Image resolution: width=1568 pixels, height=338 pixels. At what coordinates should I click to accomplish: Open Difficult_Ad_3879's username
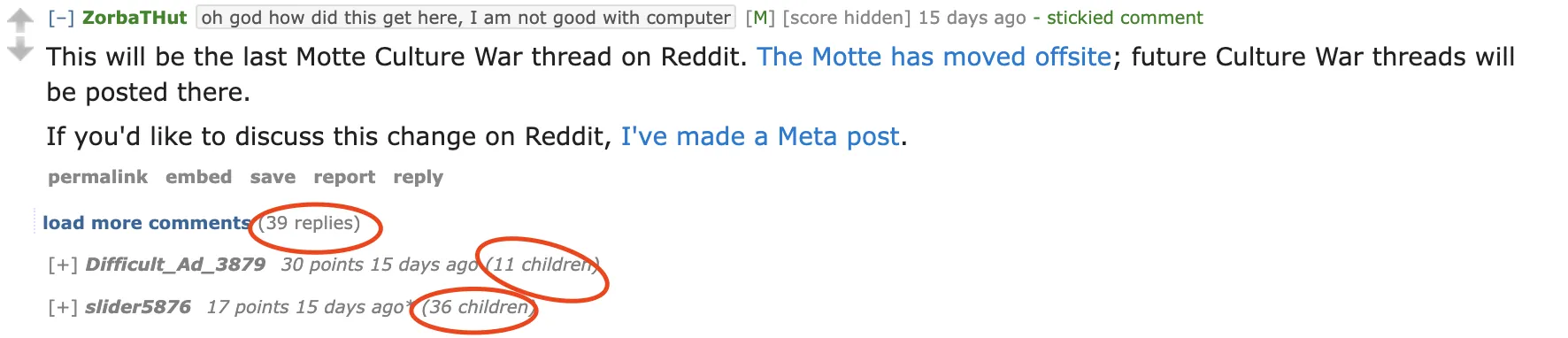(175, 265)
